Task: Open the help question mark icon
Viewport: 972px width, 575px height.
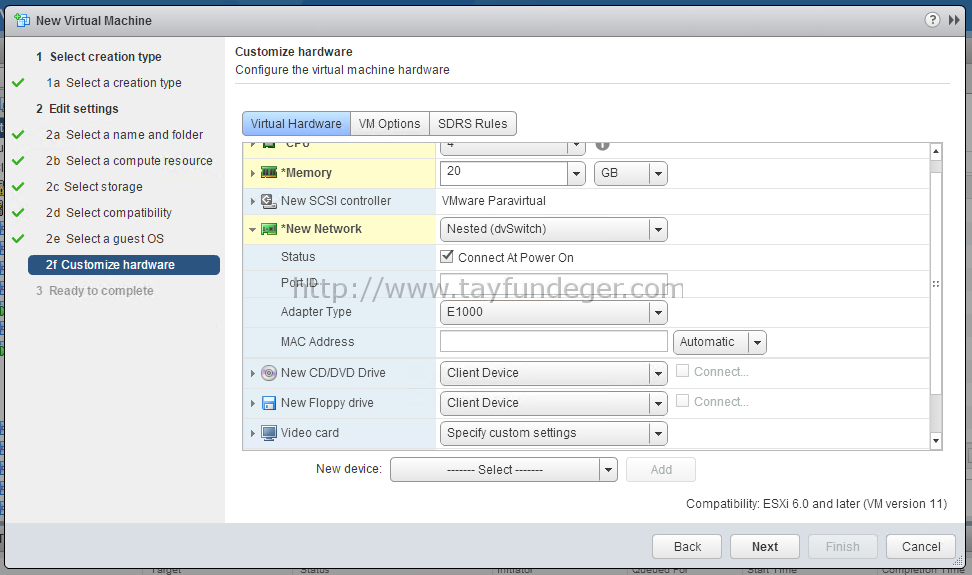Action: 932,20
